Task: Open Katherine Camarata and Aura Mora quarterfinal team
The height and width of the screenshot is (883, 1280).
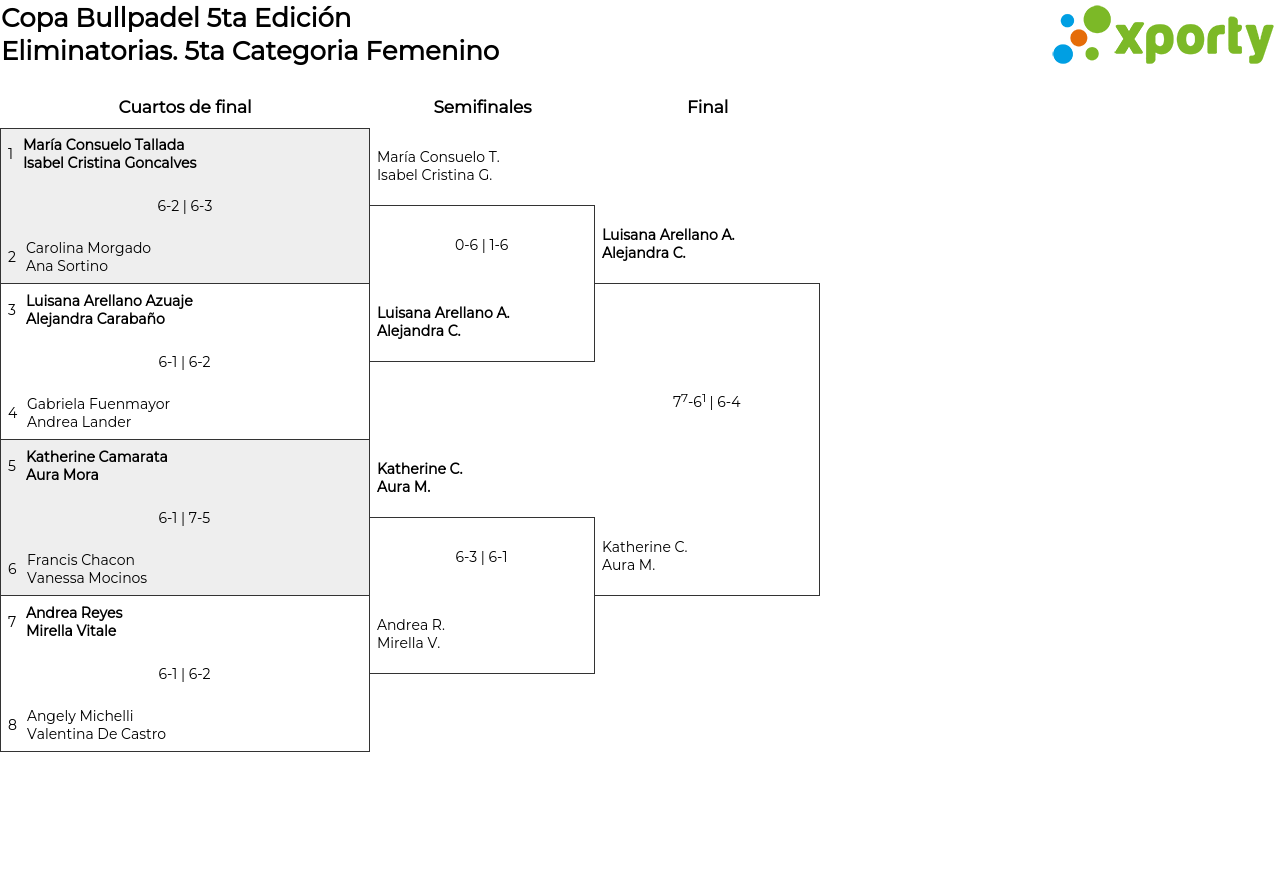Action: pyautogui.click(x=96, y=466)
